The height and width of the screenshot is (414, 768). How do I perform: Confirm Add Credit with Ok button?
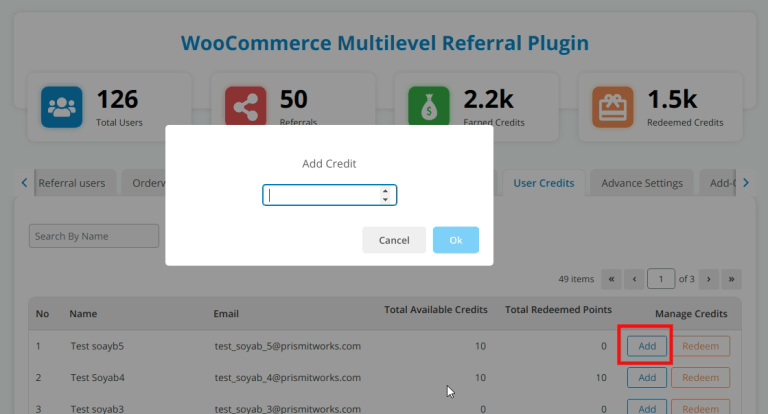coord(456,240)
